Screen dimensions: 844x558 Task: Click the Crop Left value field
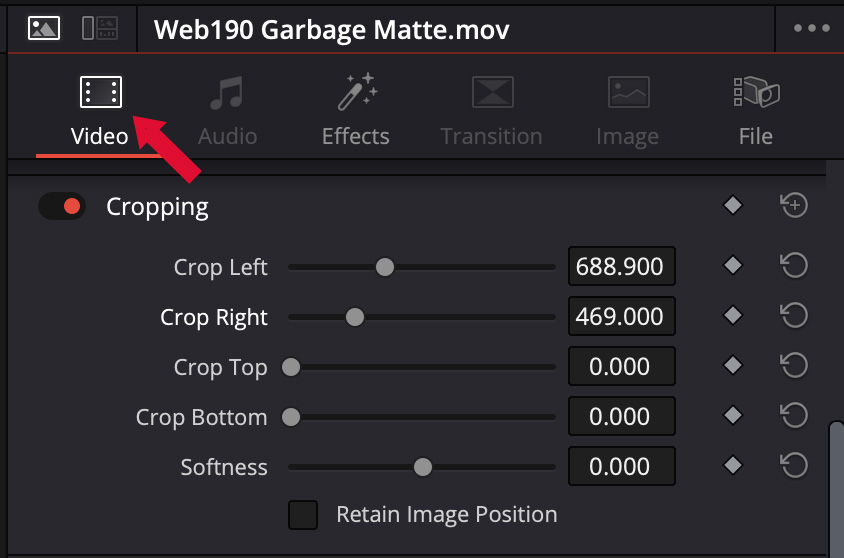[x=621, y=267]
